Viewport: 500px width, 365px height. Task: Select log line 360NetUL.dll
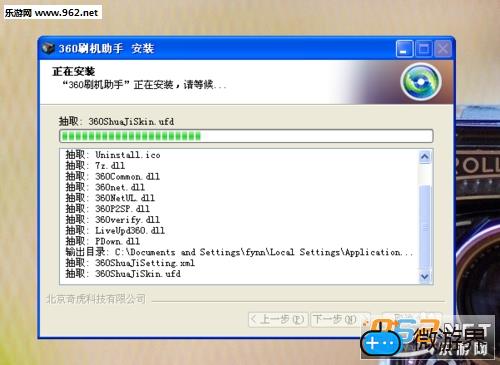[110, 198]
